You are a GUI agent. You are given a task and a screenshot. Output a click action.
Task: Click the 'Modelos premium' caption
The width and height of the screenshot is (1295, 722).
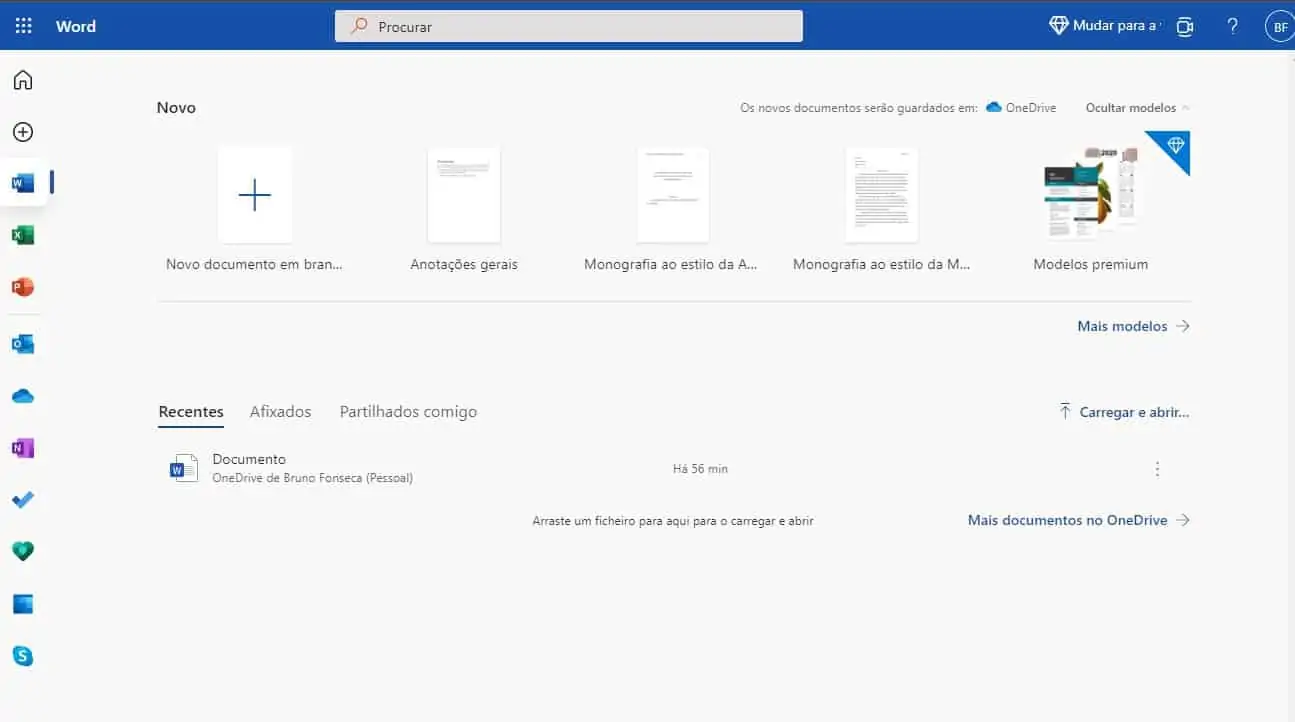tap(1091, 265)
